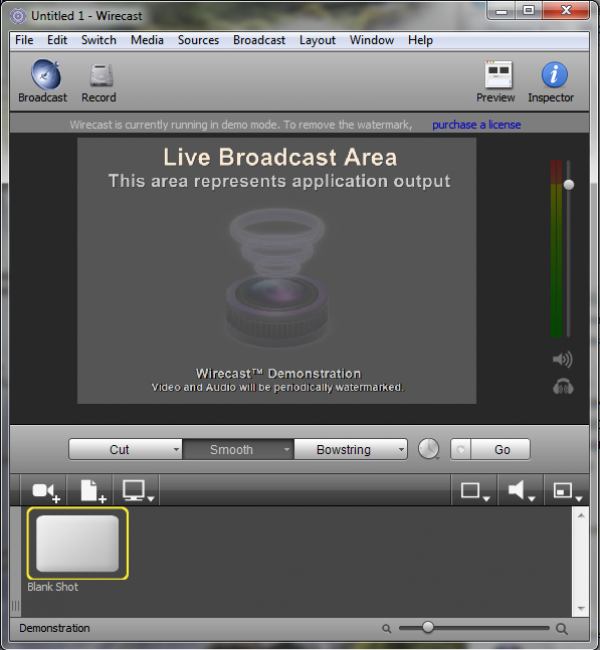Open the desktop presenter monitor menu
The width and height of the screenshot is (600, 650).
[138, 491]
